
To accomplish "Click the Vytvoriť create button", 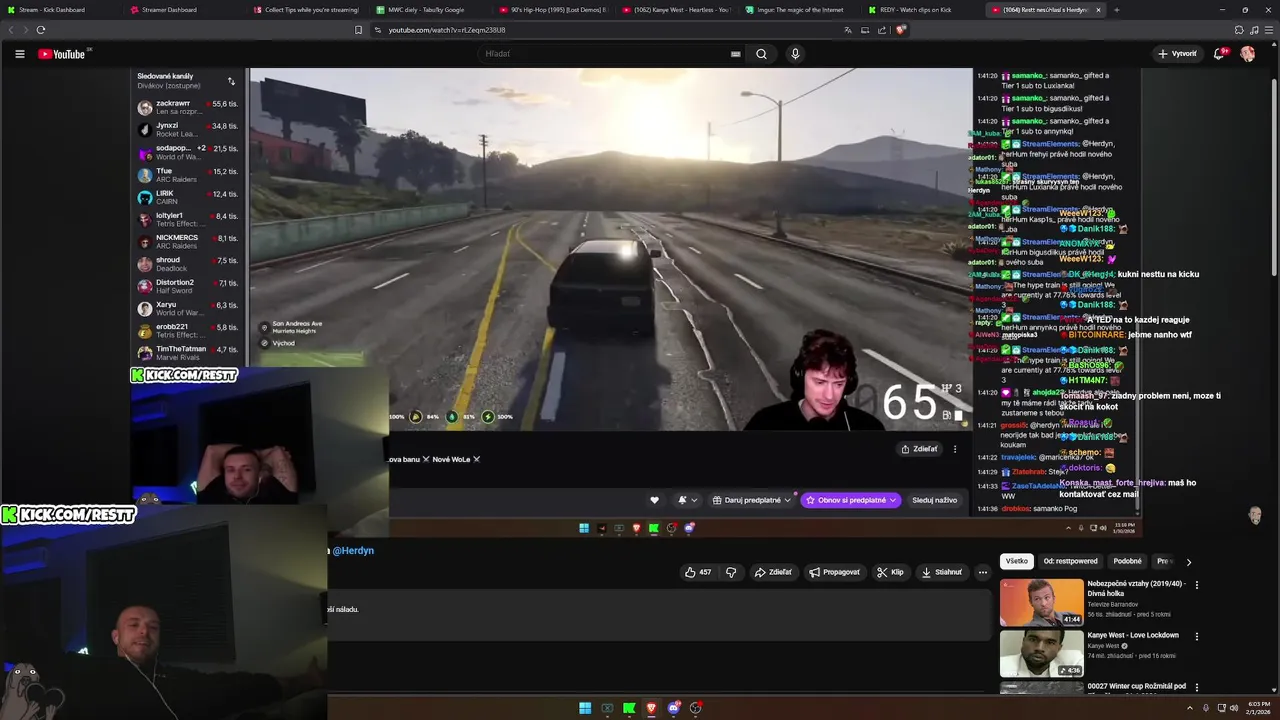I will click(x=1177, y=54).
